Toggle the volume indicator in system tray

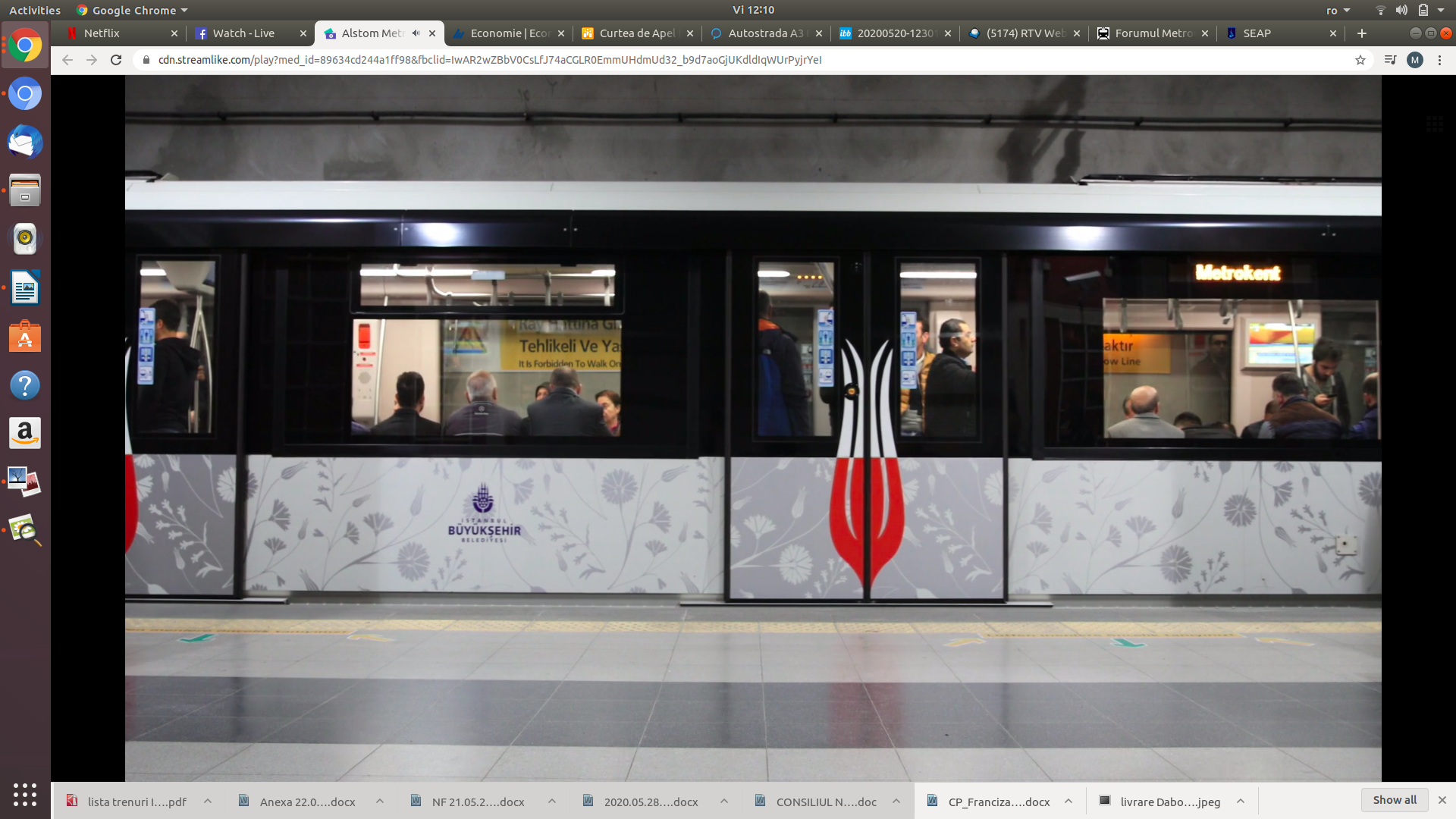tap(1401, 10)
